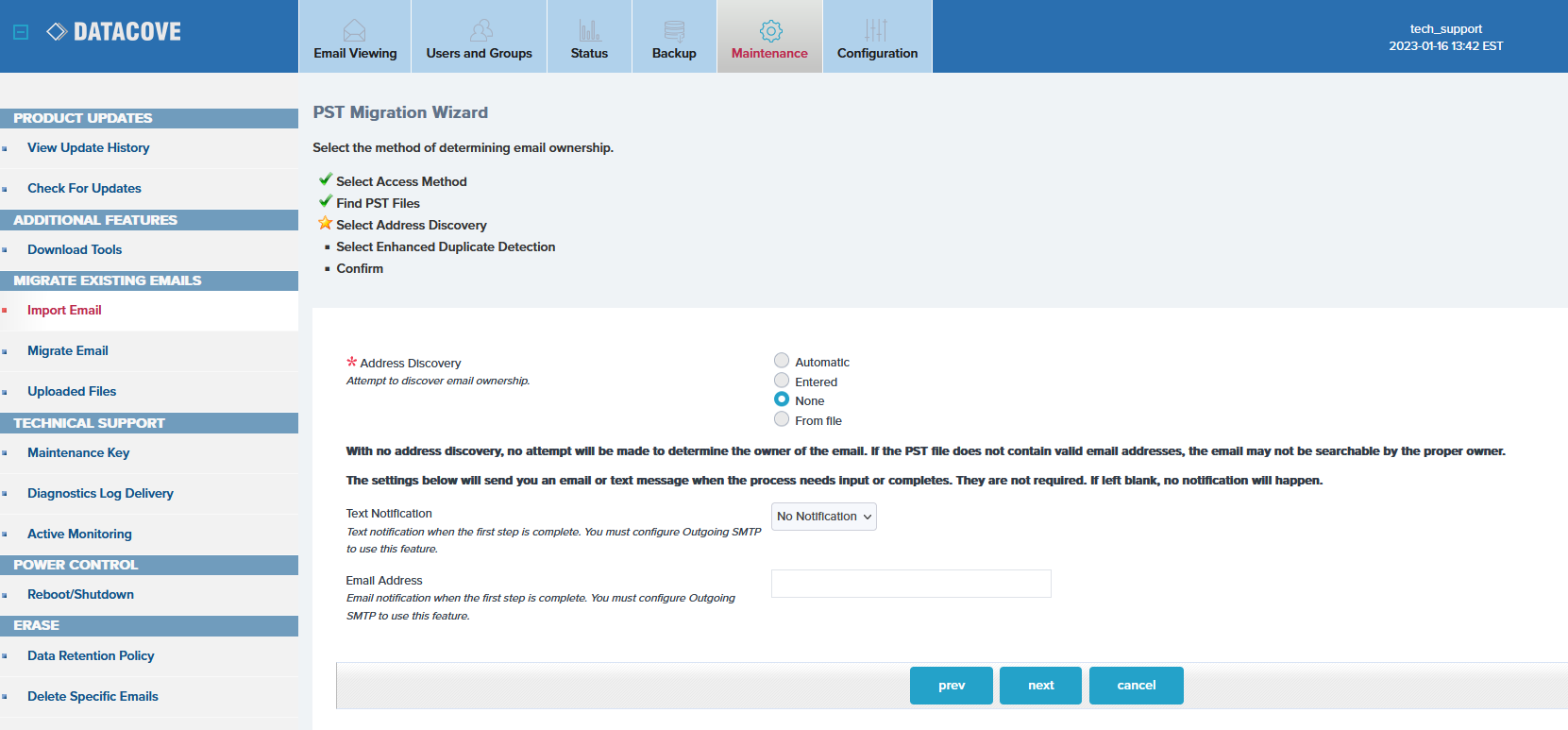Screen dimensions: 1568x730
Task: Go to Uploaded Files page
Action: point(72,391)
